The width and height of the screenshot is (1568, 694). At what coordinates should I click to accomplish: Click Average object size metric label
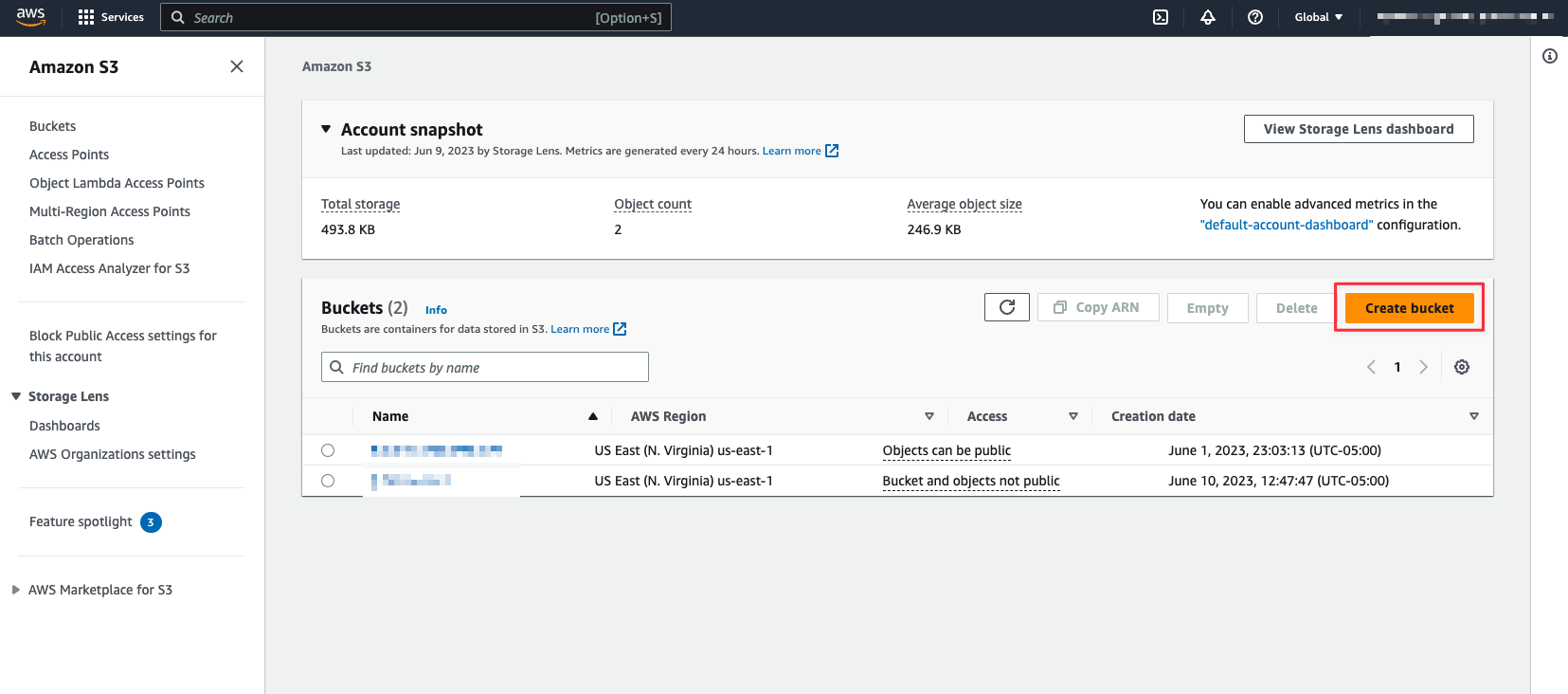tap(964, 204)
